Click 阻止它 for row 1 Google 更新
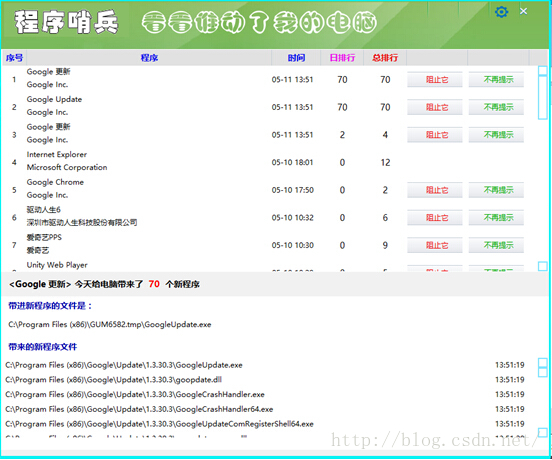552x460 pixels. tap(435, 80)
